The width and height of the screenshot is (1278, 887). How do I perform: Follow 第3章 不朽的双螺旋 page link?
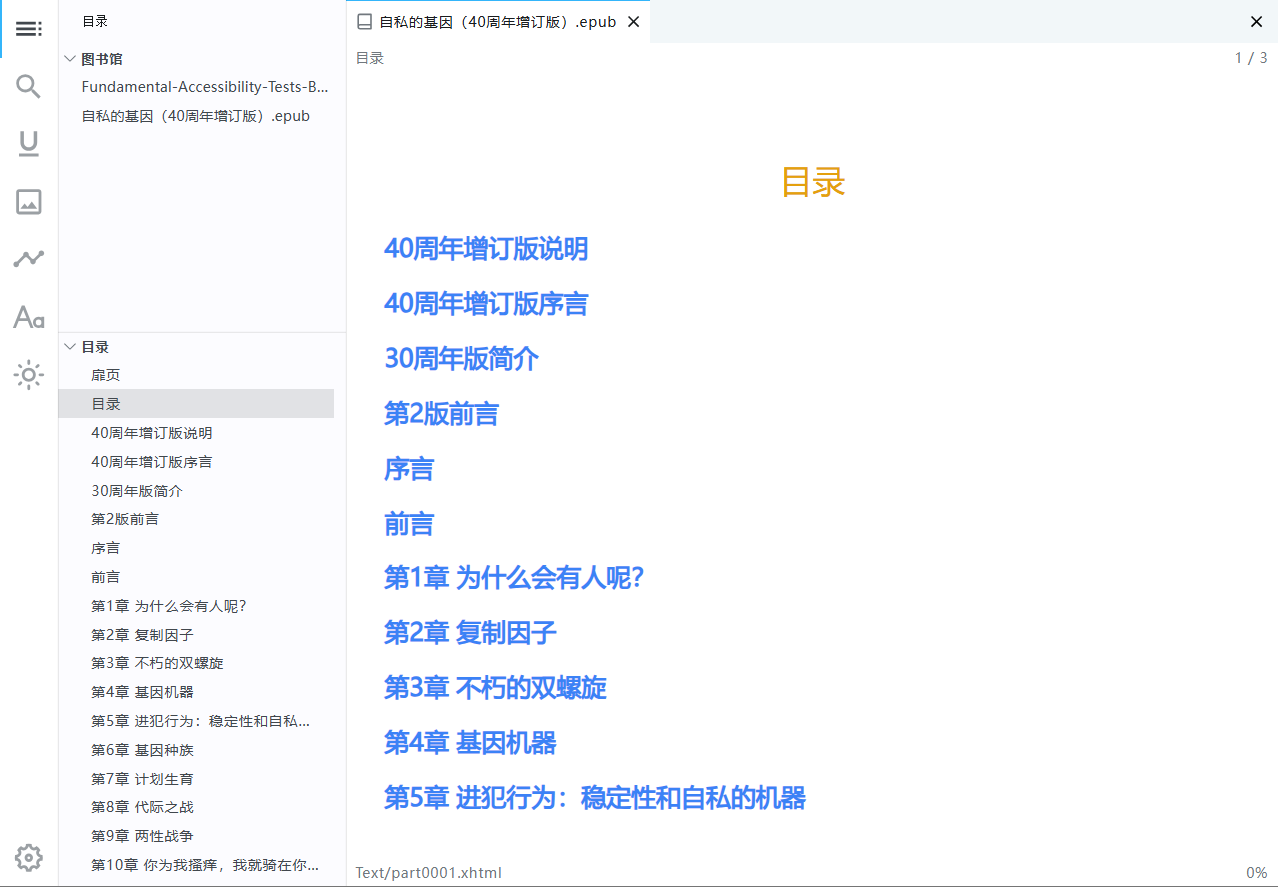(495, 688)
